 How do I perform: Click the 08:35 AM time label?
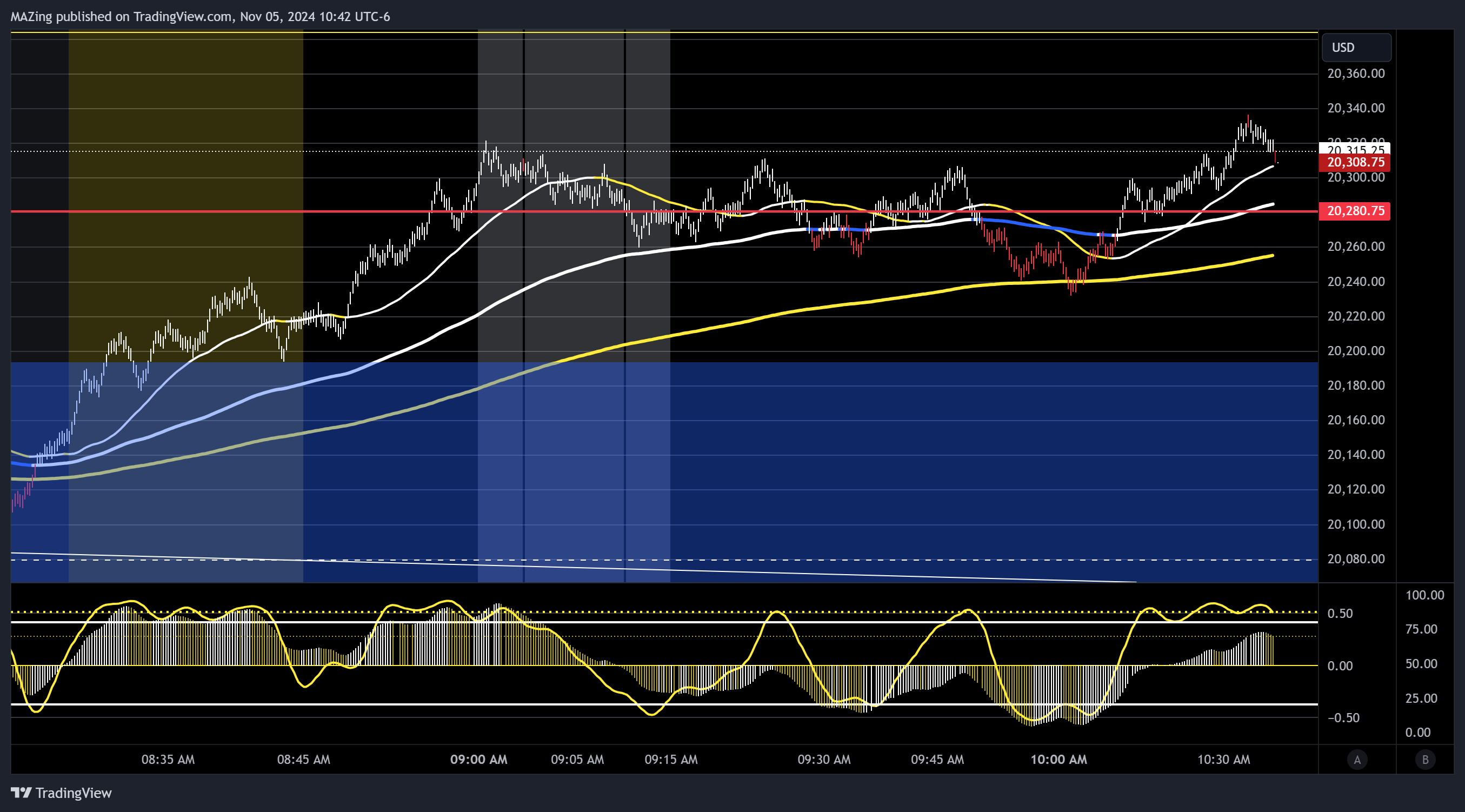[x=168, y=760]
